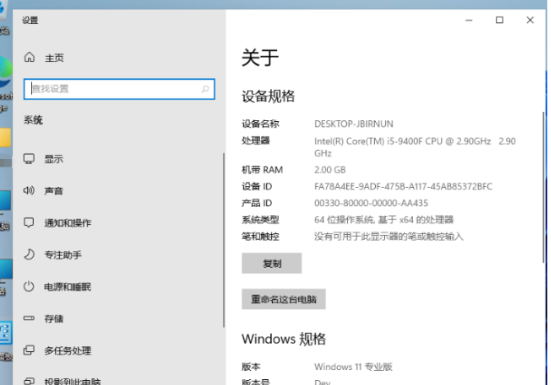The image size is (551, 385).
Task: Close the Settings window
Action: [530, 20]
